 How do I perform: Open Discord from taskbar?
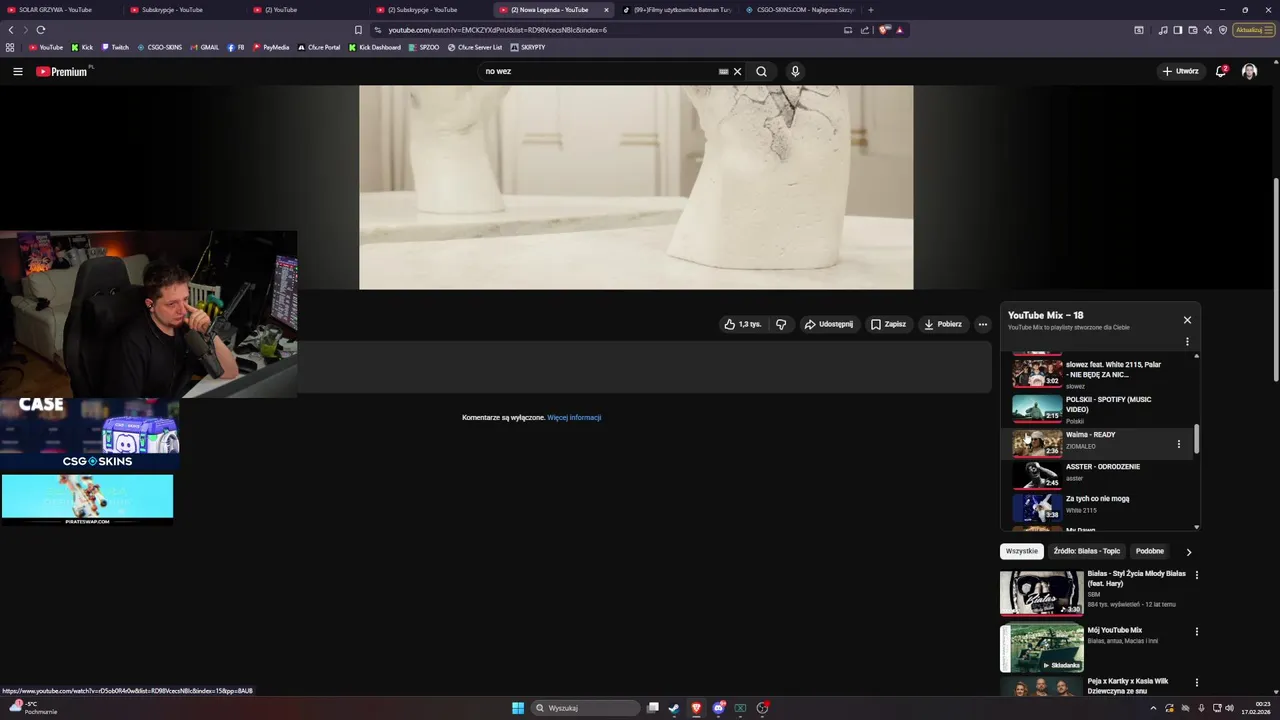718,708
